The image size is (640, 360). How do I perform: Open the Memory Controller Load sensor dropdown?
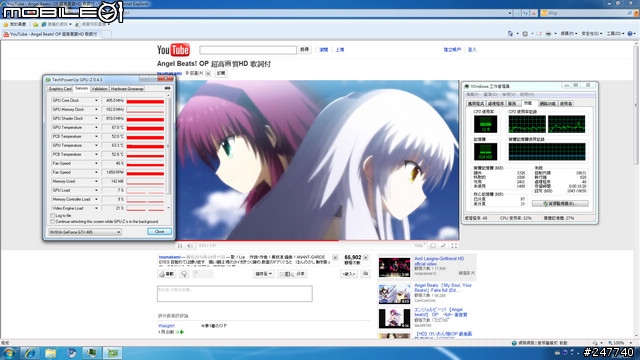pos(96,199)
